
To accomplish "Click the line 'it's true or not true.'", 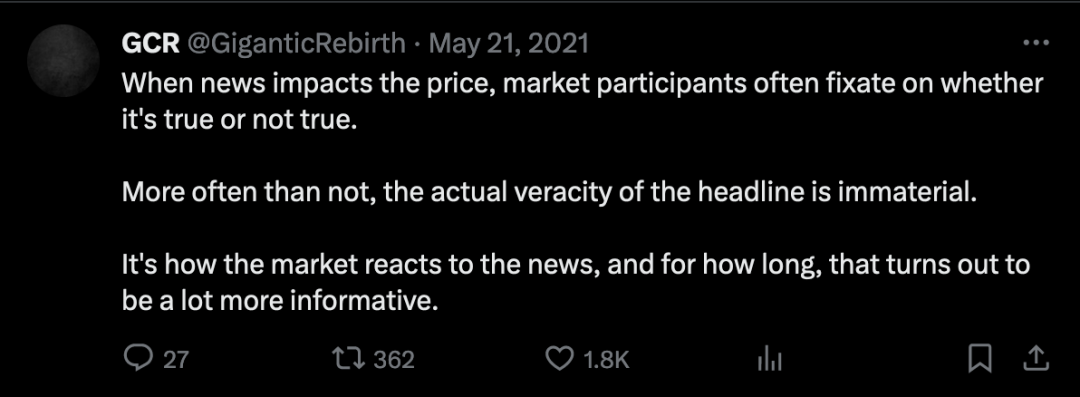I will point(240,121).
